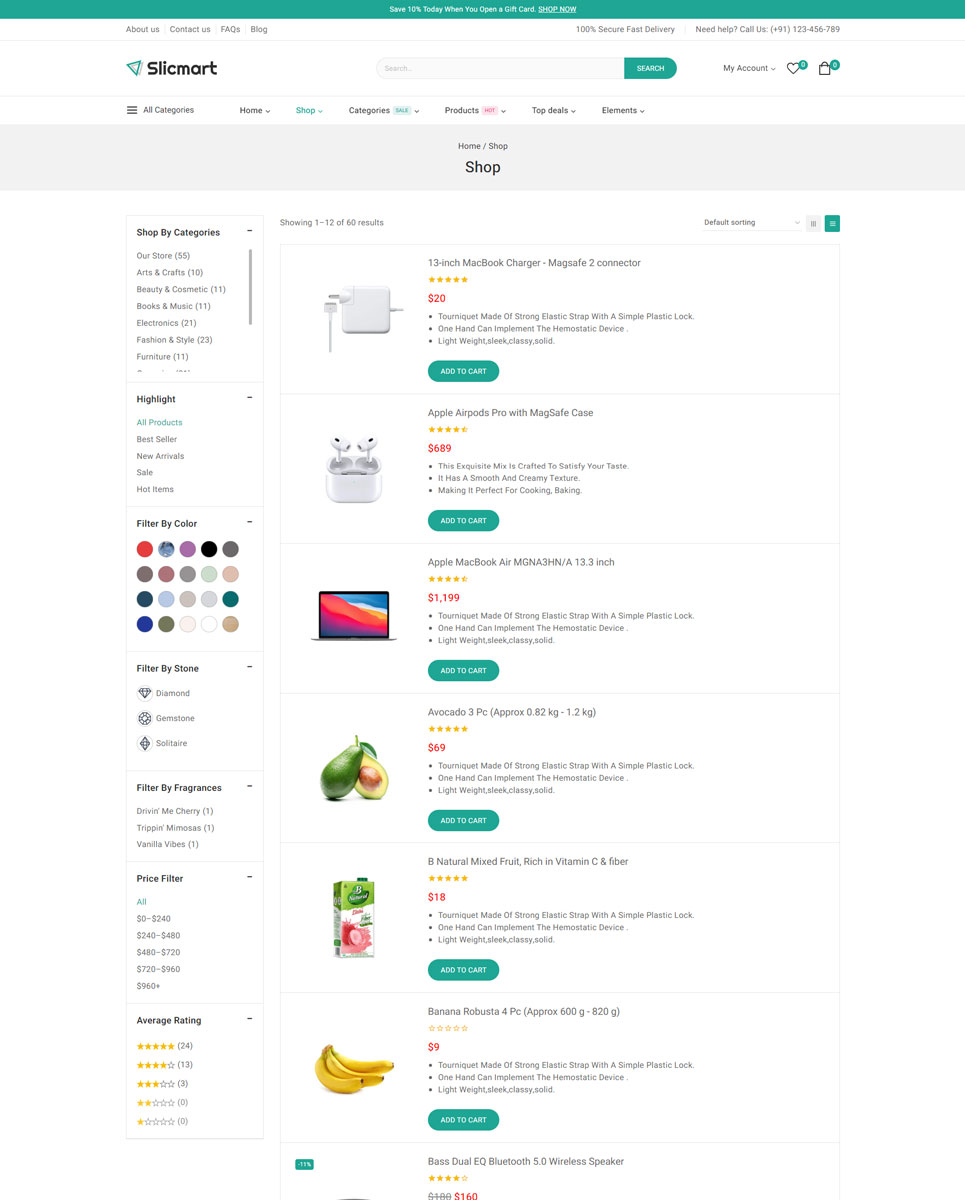Switch to list view layout
Image resolution: width=965 pixels, height=1200 pixels.
click(x=832, y=223)
